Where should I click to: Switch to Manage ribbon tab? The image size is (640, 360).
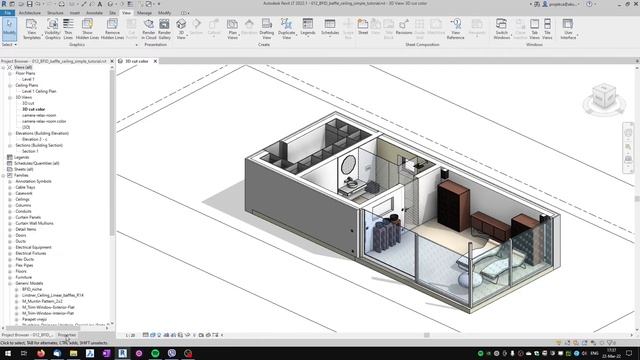pyautogui.click(x=144, y=13)
